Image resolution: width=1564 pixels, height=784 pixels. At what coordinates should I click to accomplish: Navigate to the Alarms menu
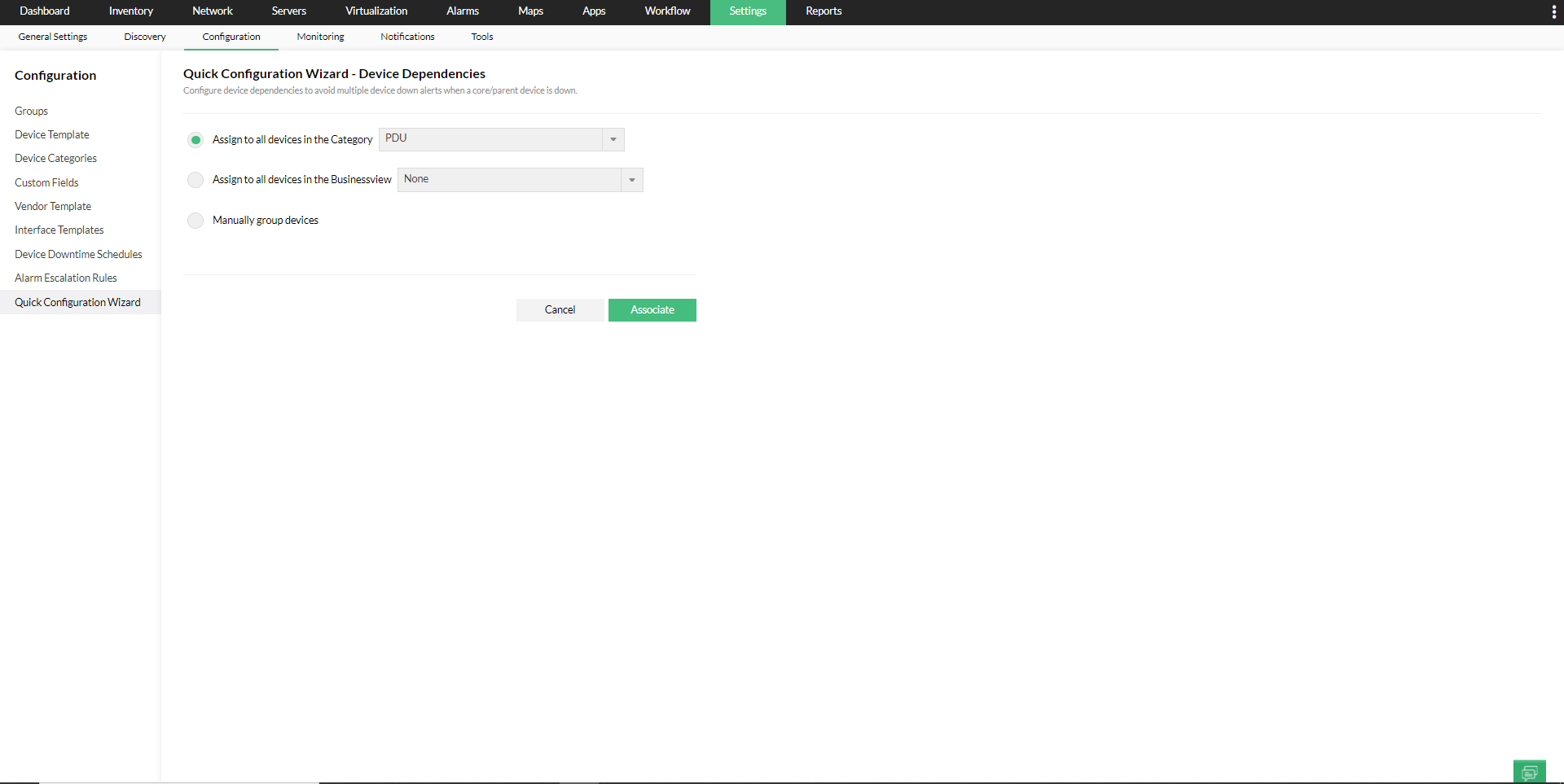(462, 11)
